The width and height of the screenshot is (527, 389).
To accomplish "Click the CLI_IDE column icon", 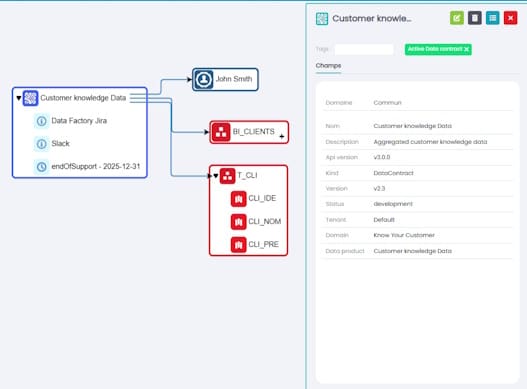I will [239, 199].
